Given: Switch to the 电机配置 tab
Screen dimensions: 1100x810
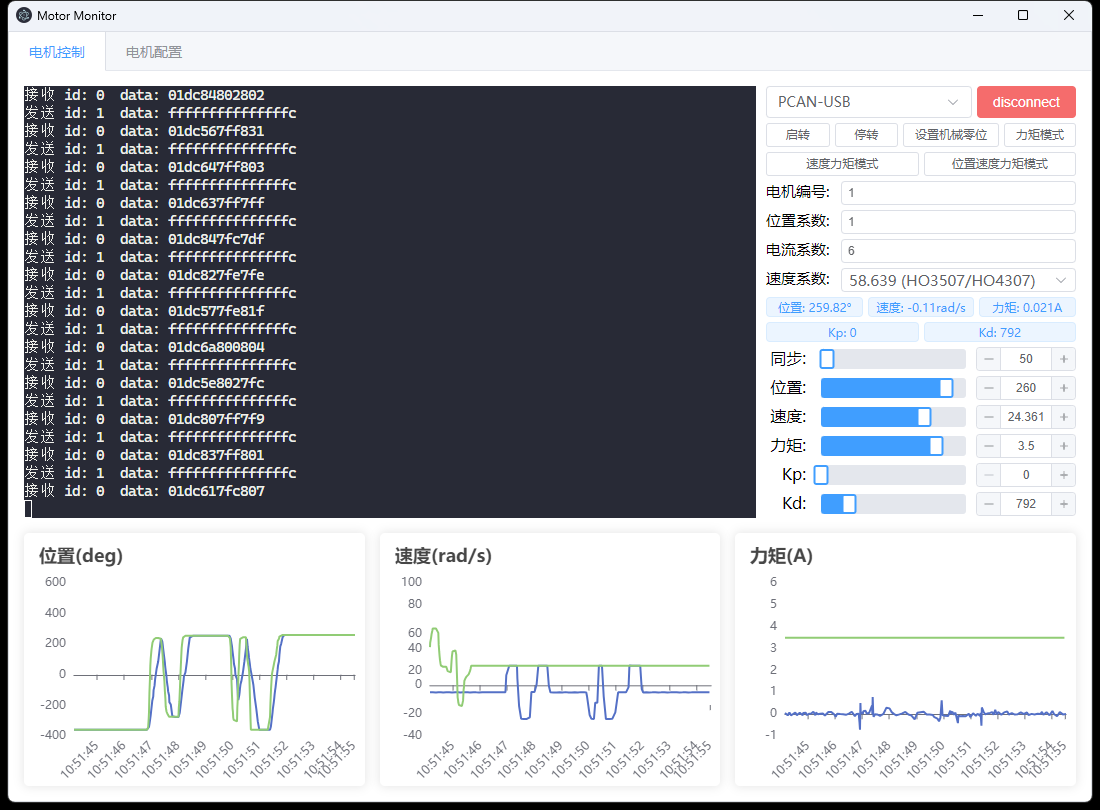Looking at the screenshot, I should pos(154,52).
